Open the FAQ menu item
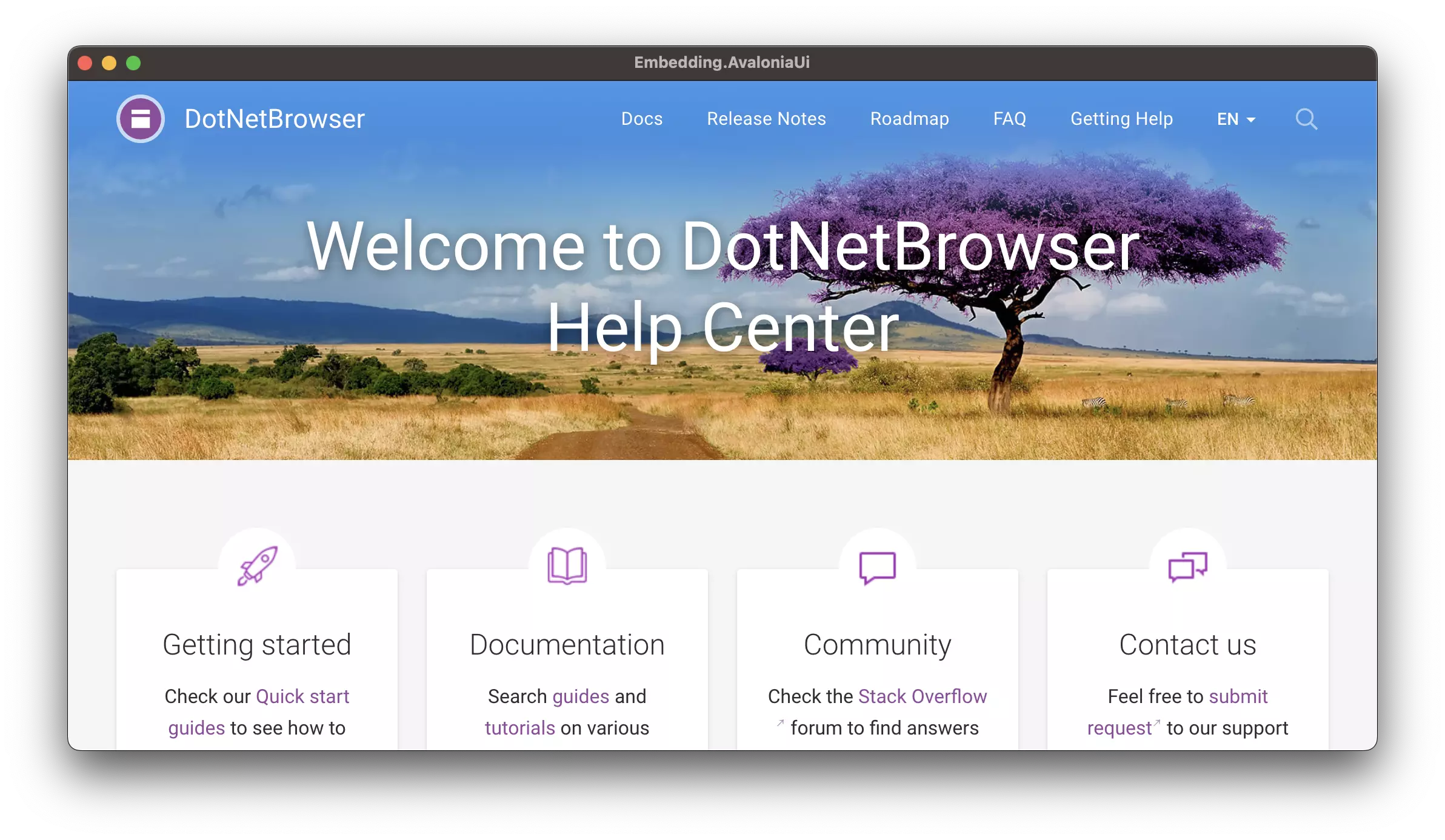 coord(1009,119)
